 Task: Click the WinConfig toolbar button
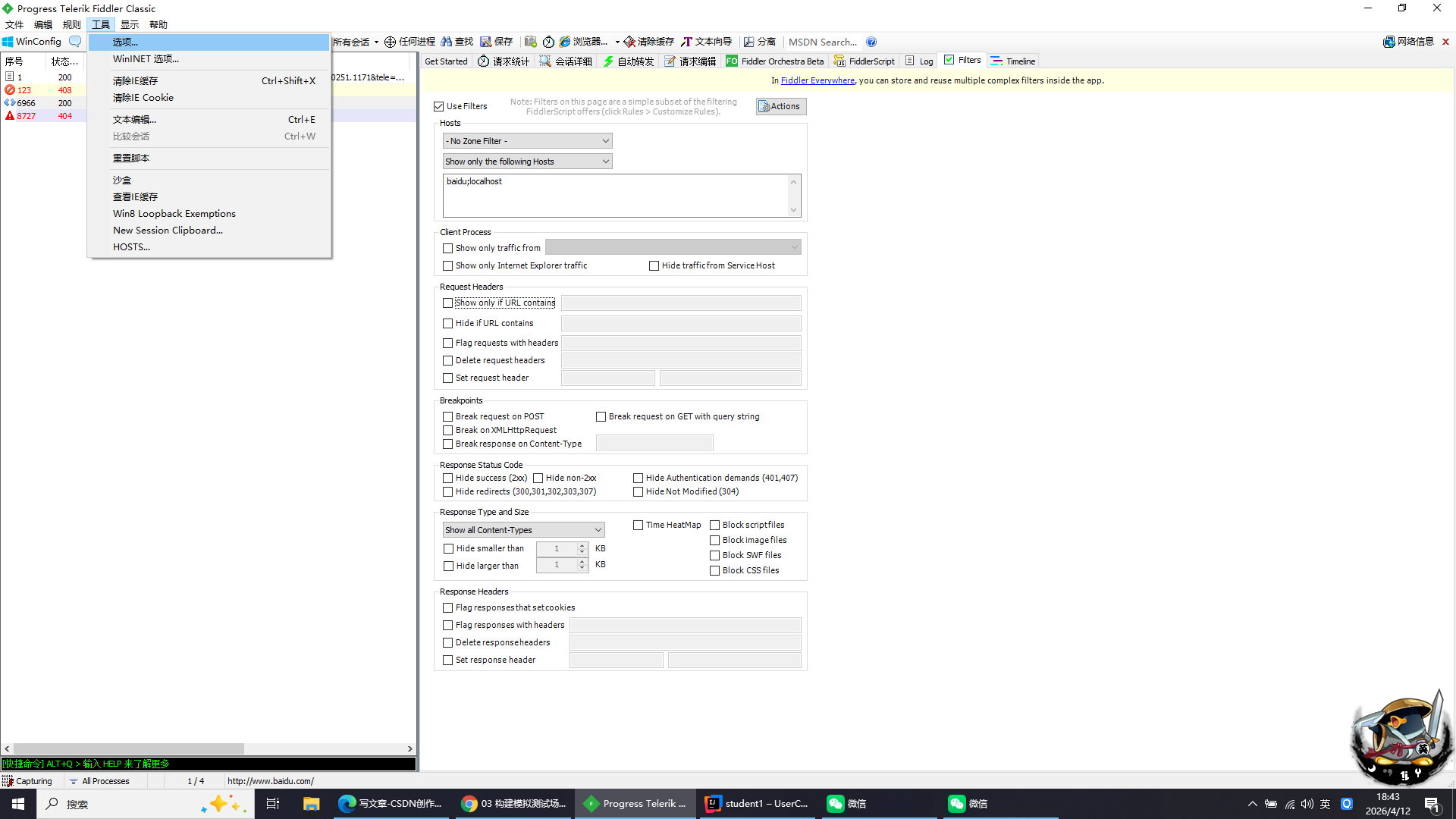[x=32, y=42]
